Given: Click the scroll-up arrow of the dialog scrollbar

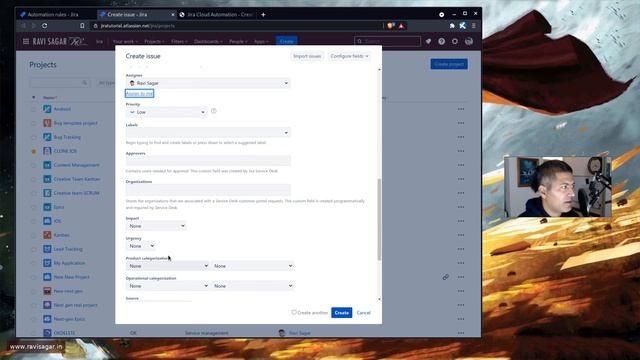Looking at the screenshot, I should coord(379,70).
